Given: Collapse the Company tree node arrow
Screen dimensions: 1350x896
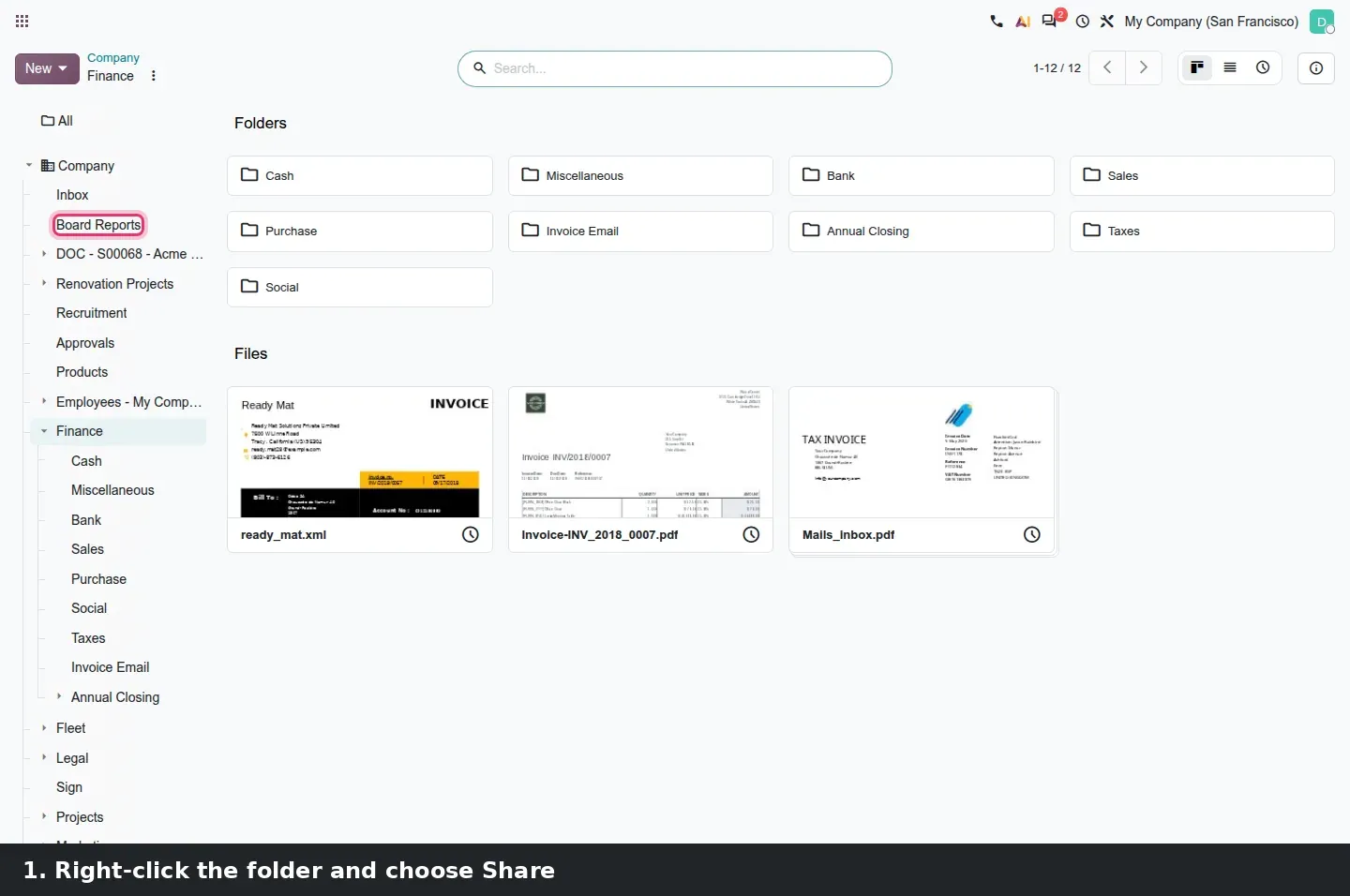Looking at the screenshot, I should [29, 165].
